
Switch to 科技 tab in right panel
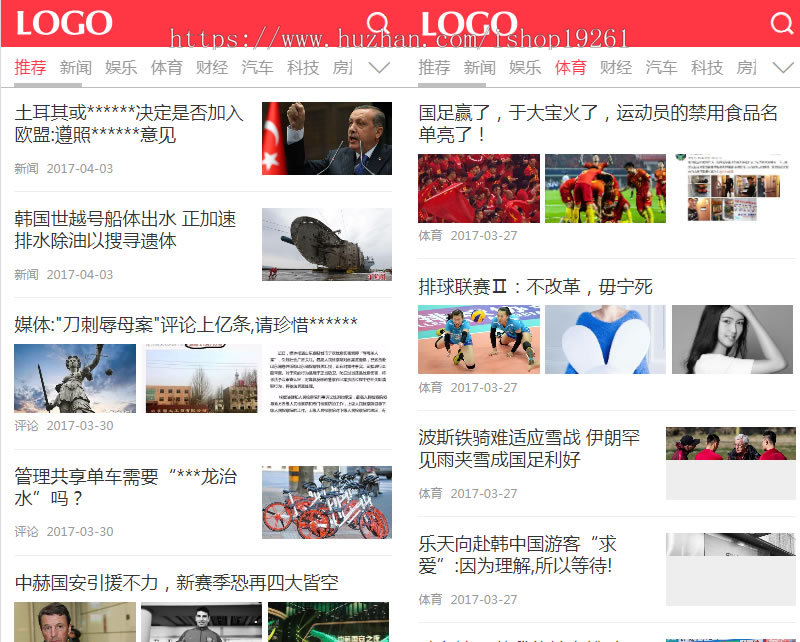tap(707, 67)
